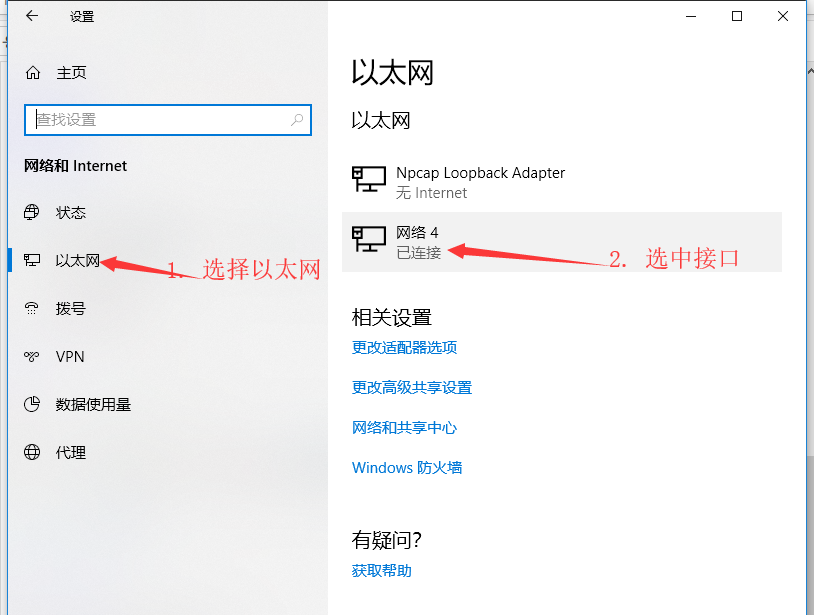Click the back arrow in title bar
This screenshot has height=615, width=814.
(32, 16)
